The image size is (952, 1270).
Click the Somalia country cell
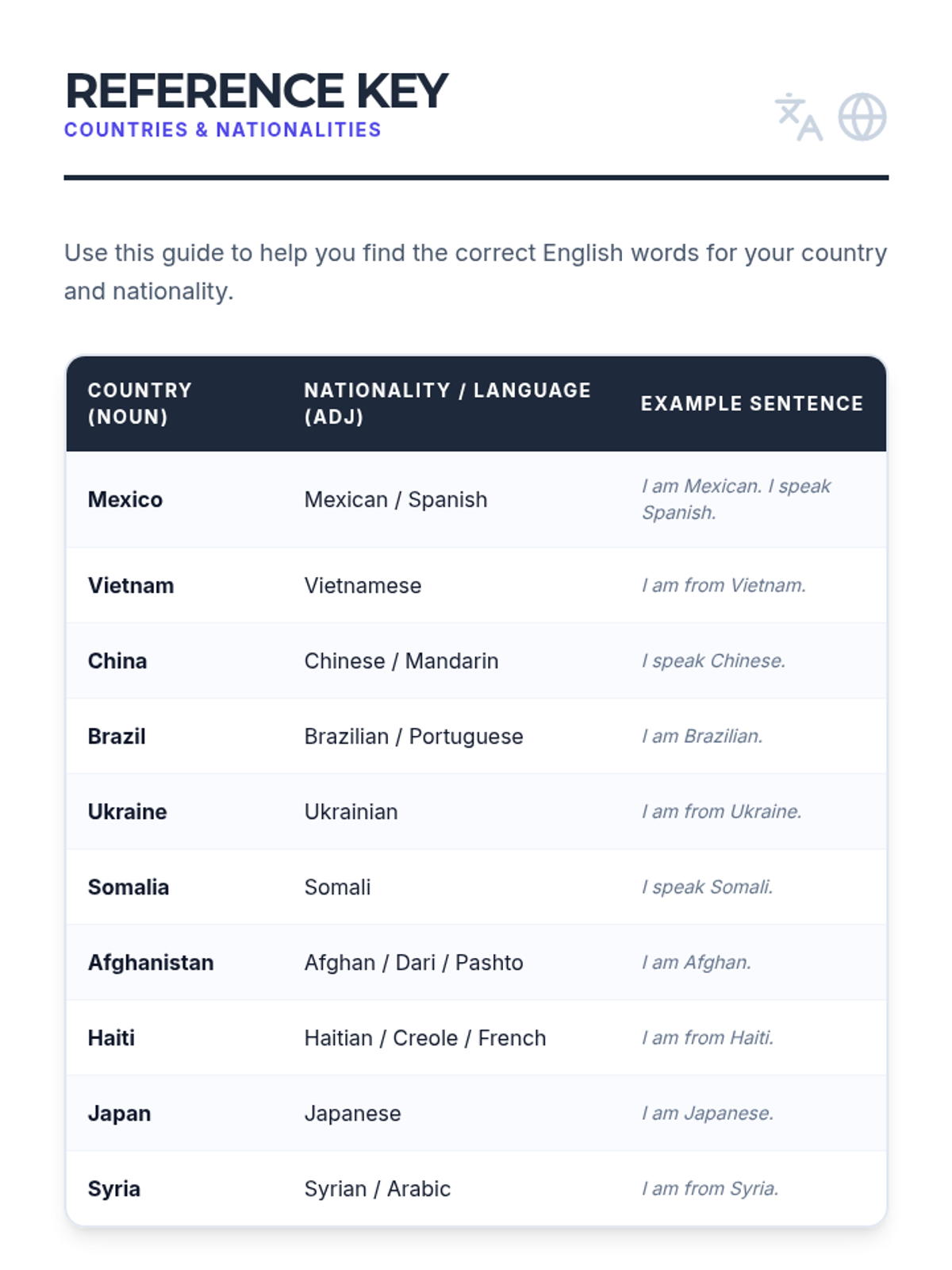(129, 887)
